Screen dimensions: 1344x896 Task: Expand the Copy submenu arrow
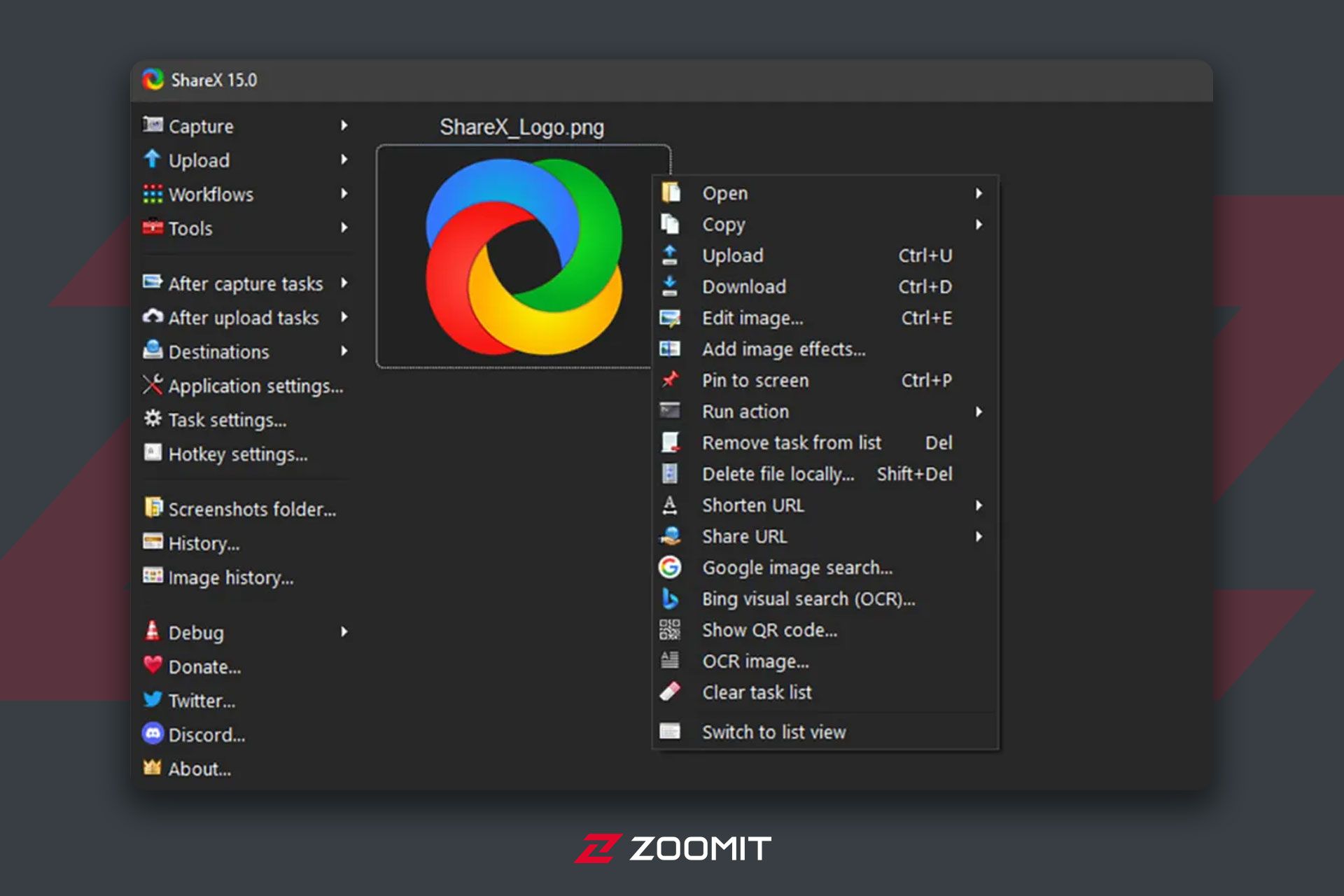pos(979,225)
